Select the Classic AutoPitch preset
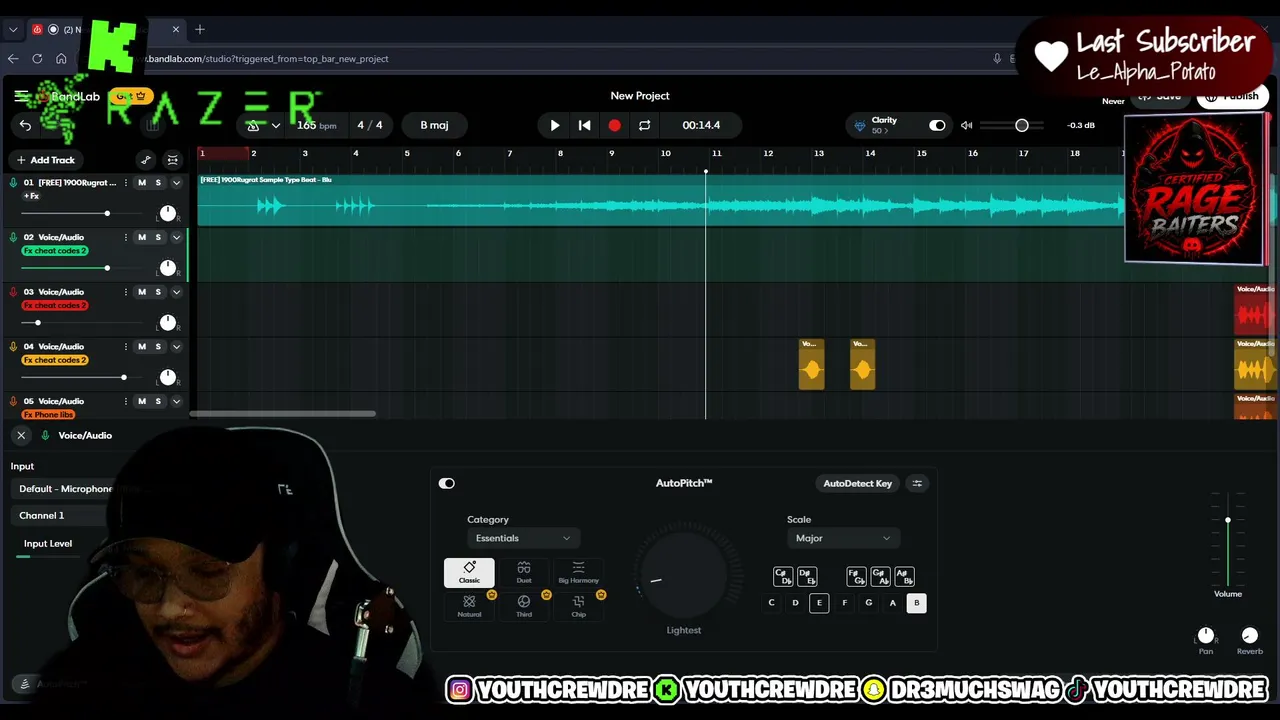Screen dimensions: 1280x720 469,572
